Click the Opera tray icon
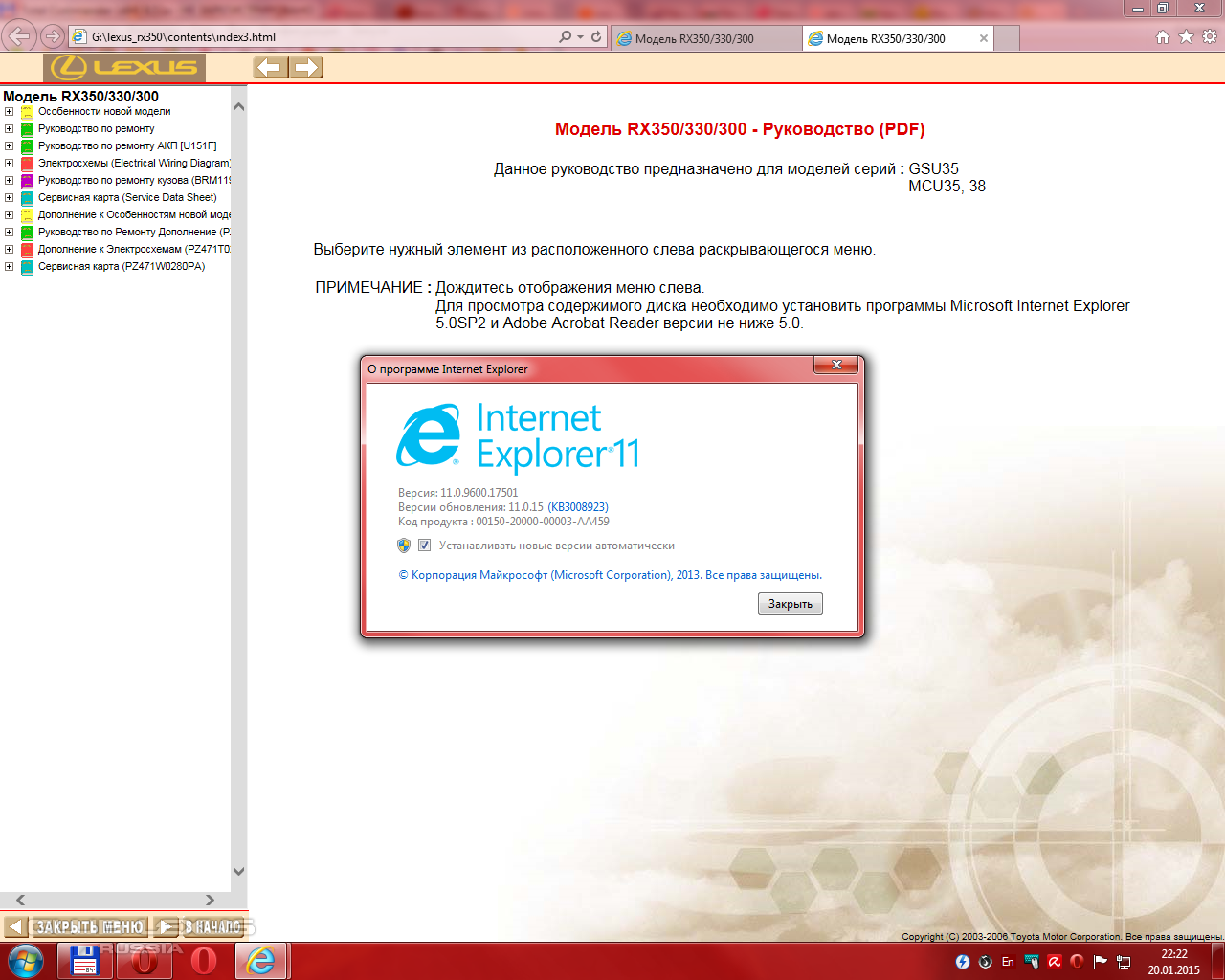The image size is (1225, 980). 1077,961
